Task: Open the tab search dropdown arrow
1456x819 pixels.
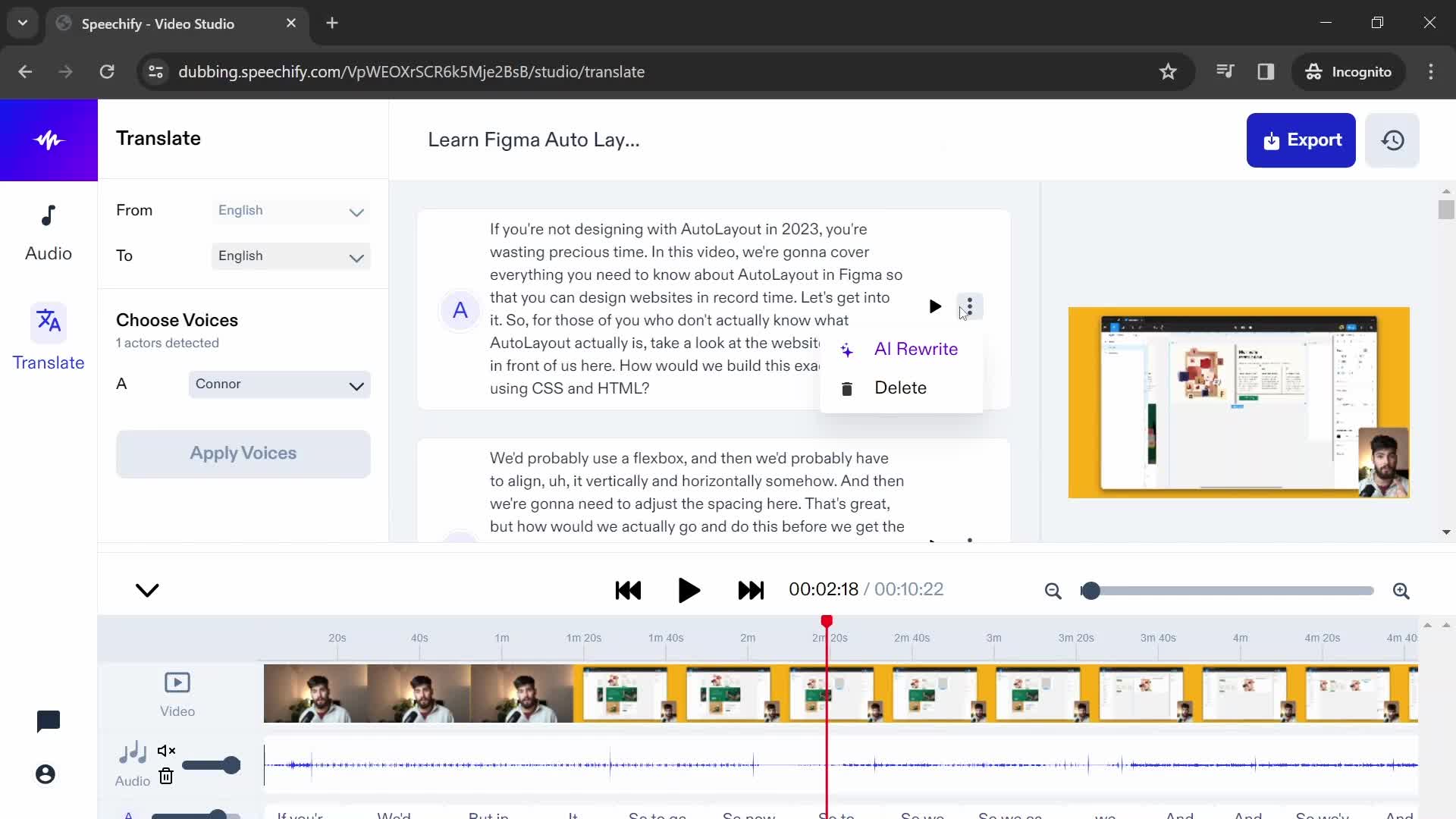Action: pos(23,23)
